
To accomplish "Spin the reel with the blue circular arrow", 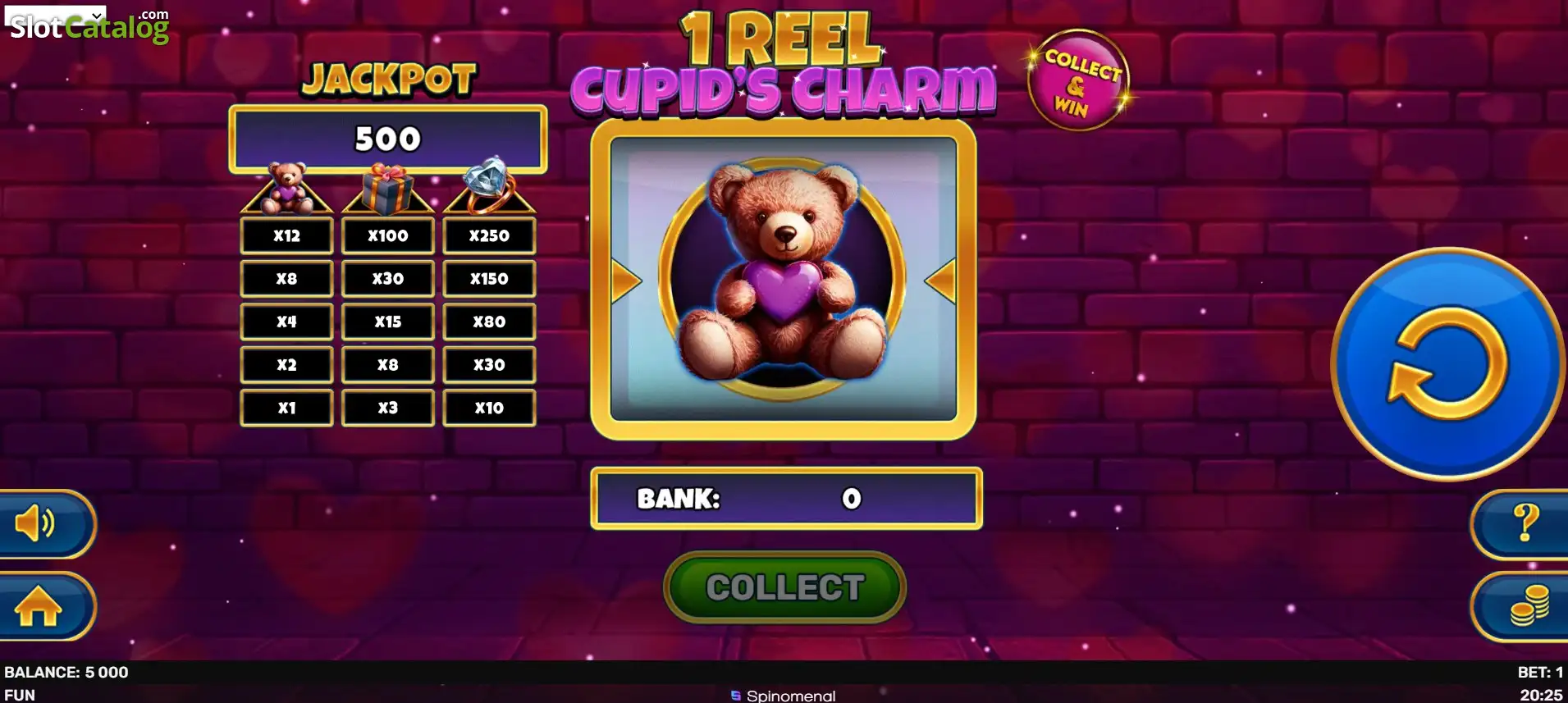I will pos(1448,363).
